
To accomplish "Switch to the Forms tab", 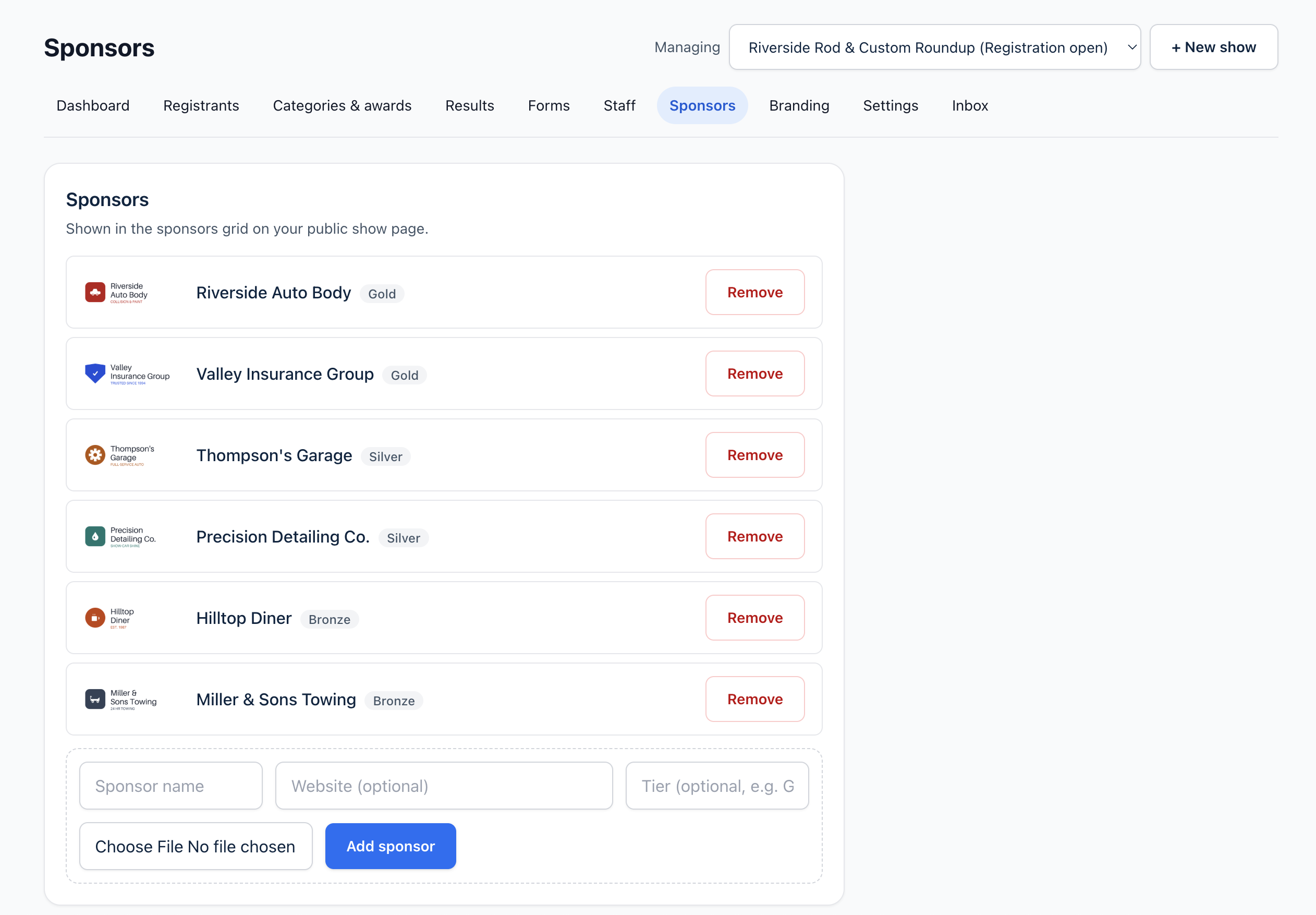I will tap(549, 105).
